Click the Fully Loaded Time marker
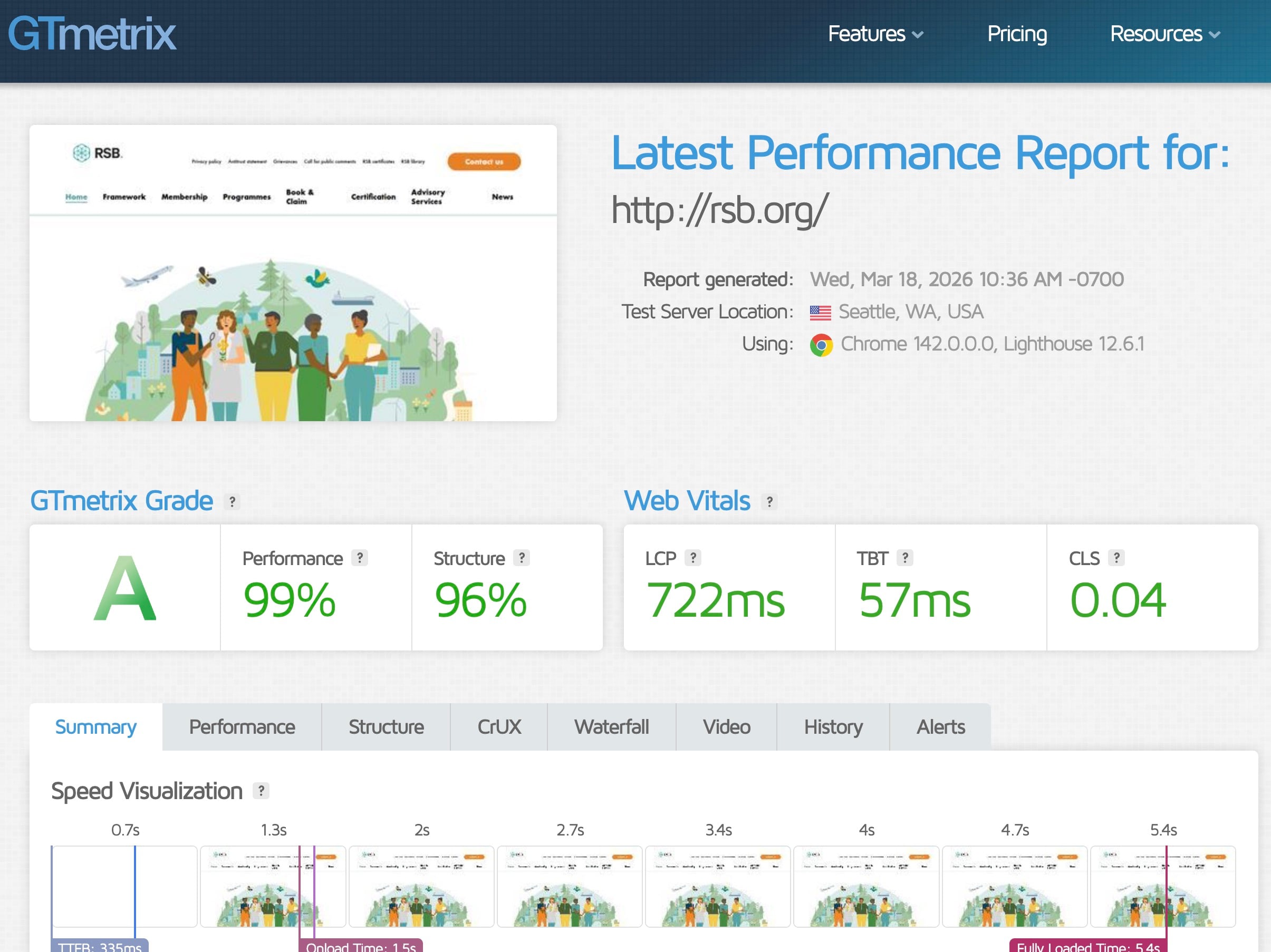Image resolution: width=1271 pixels, height=952 pixels. pyautogui.click(x=1087, y=946)
